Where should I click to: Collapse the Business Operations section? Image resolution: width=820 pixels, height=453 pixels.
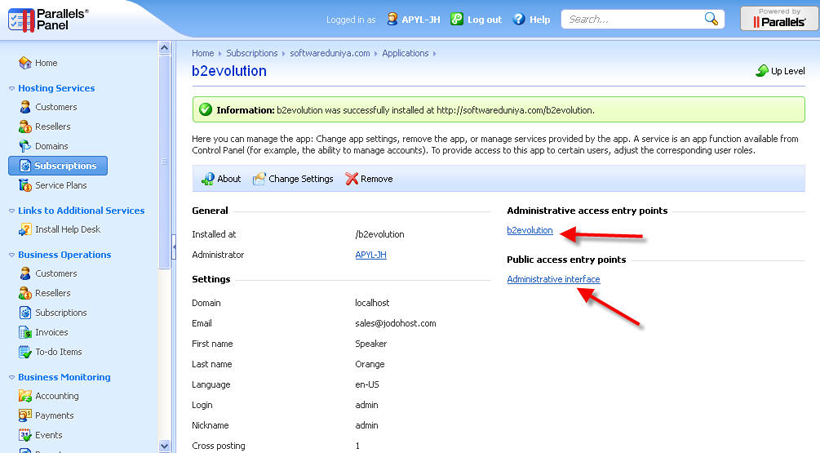(x=12, y=255)
